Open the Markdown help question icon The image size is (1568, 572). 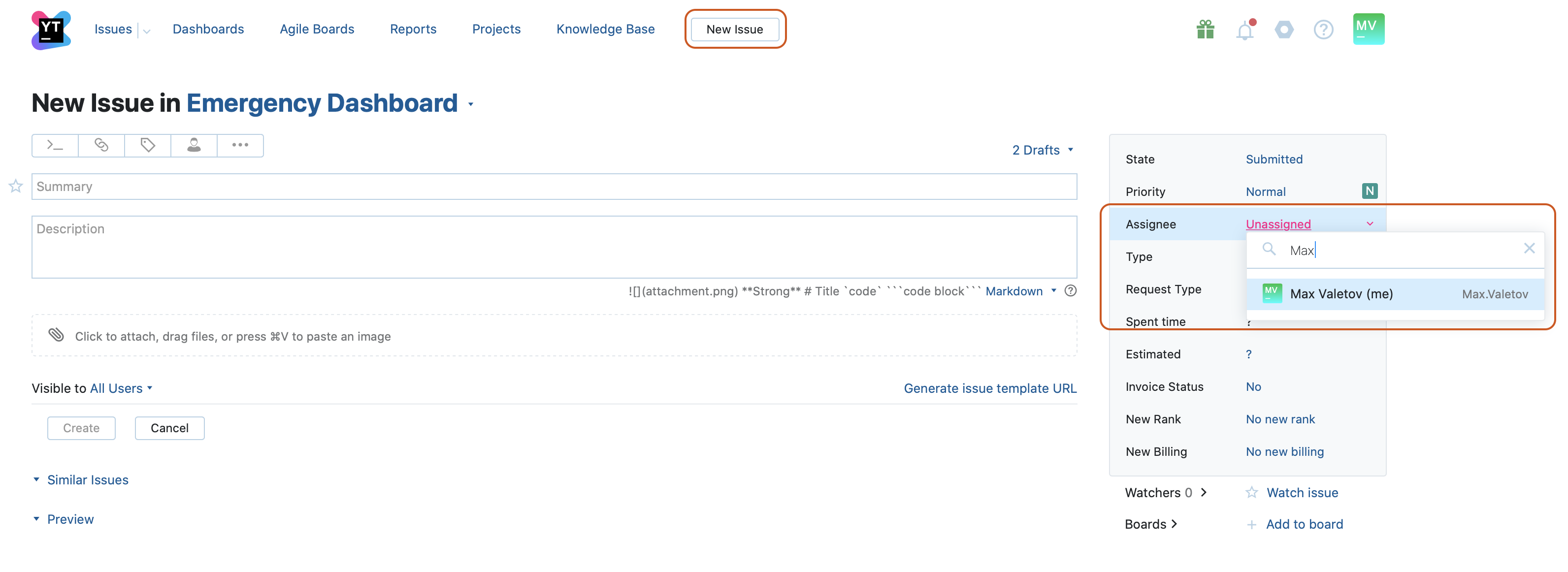pos(1071,291)
